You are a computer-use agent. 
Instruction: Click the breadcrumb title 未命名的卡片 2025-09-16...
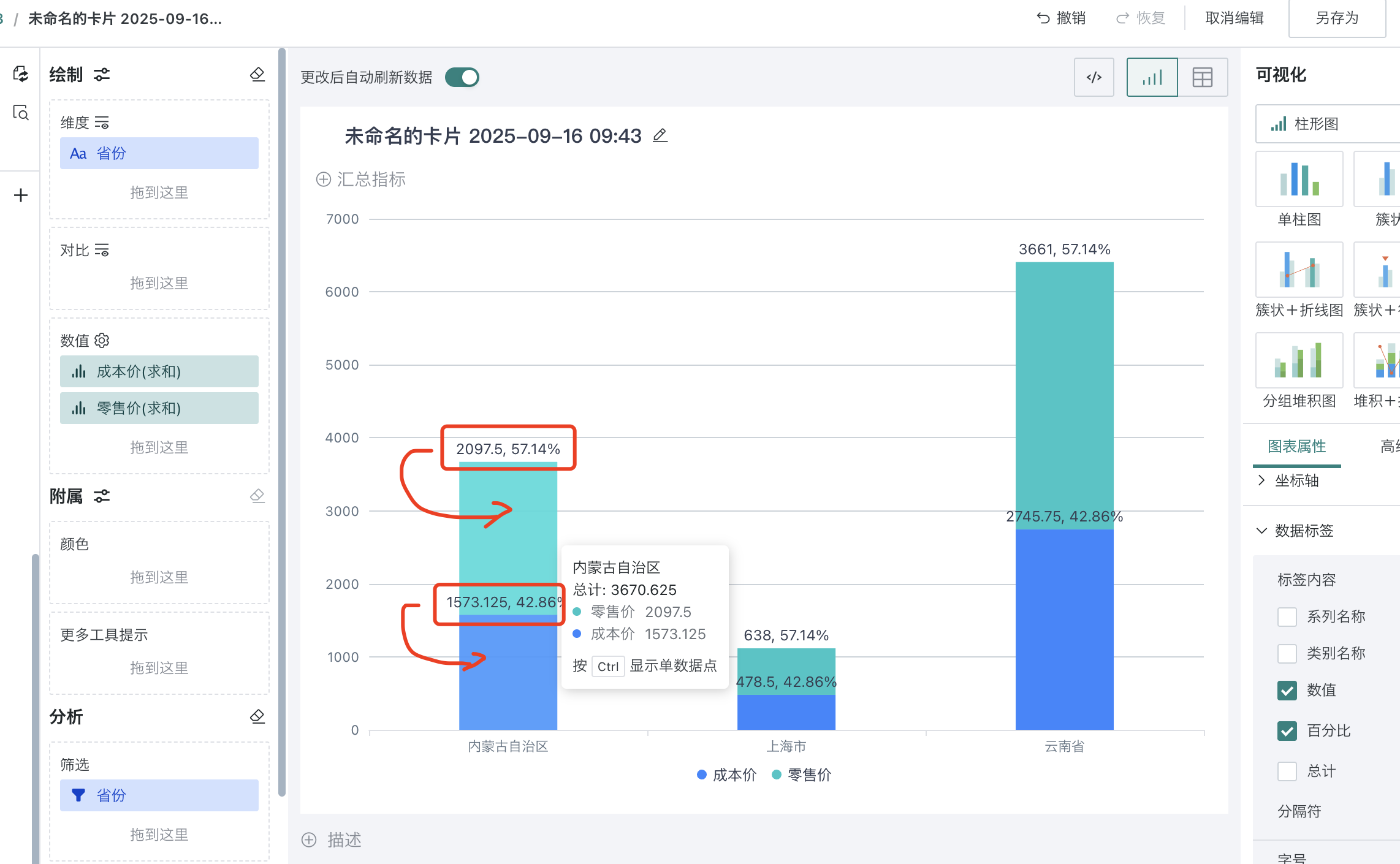[125, 19]
